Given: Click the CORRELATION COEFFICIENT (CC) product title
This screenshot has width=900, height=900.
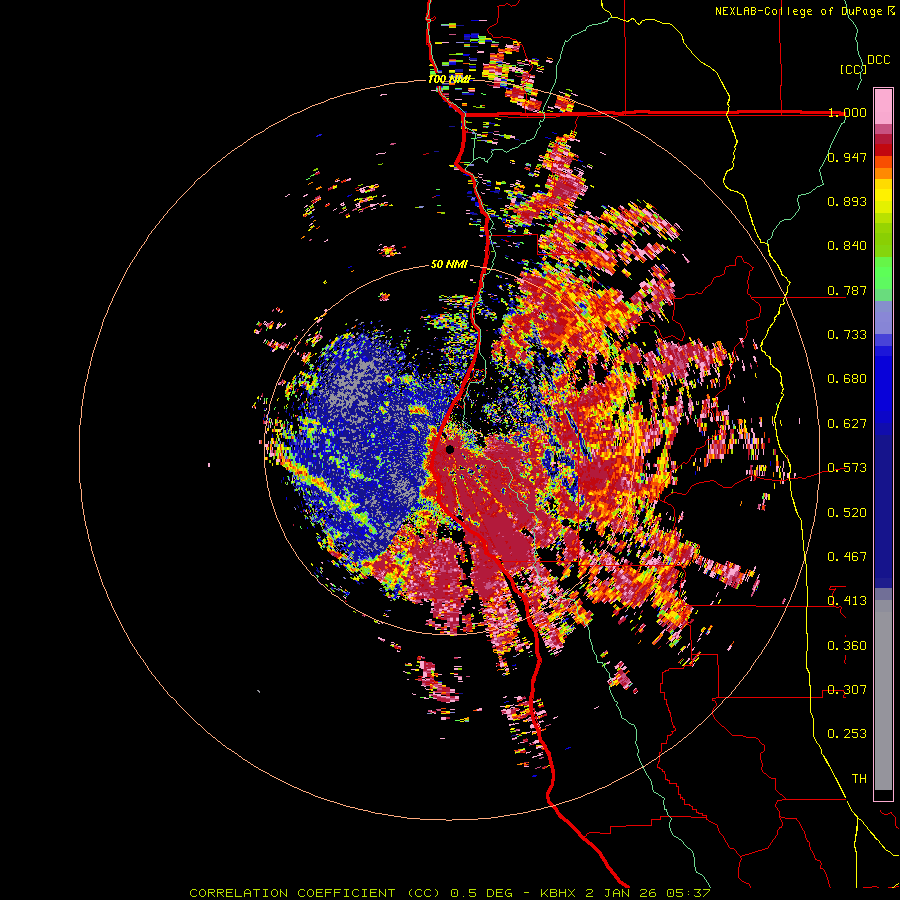Looking at the screenshot, I should pyautogui.click(x=314, y=893).
